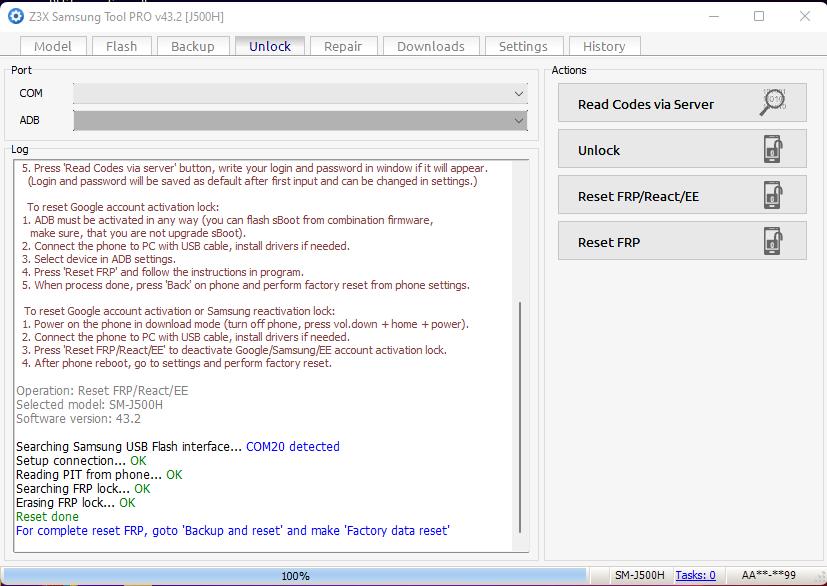
Task: Click phone-lock icon on Reset FRP/React/EE
Action: click(773, 195)
